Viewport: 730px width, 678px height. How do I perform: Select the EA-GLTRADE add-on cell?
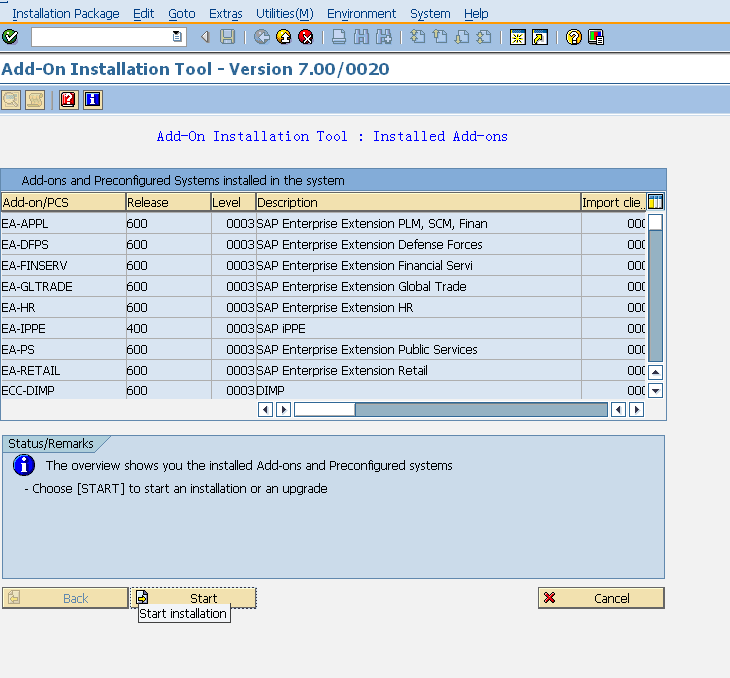coord(63,286)
